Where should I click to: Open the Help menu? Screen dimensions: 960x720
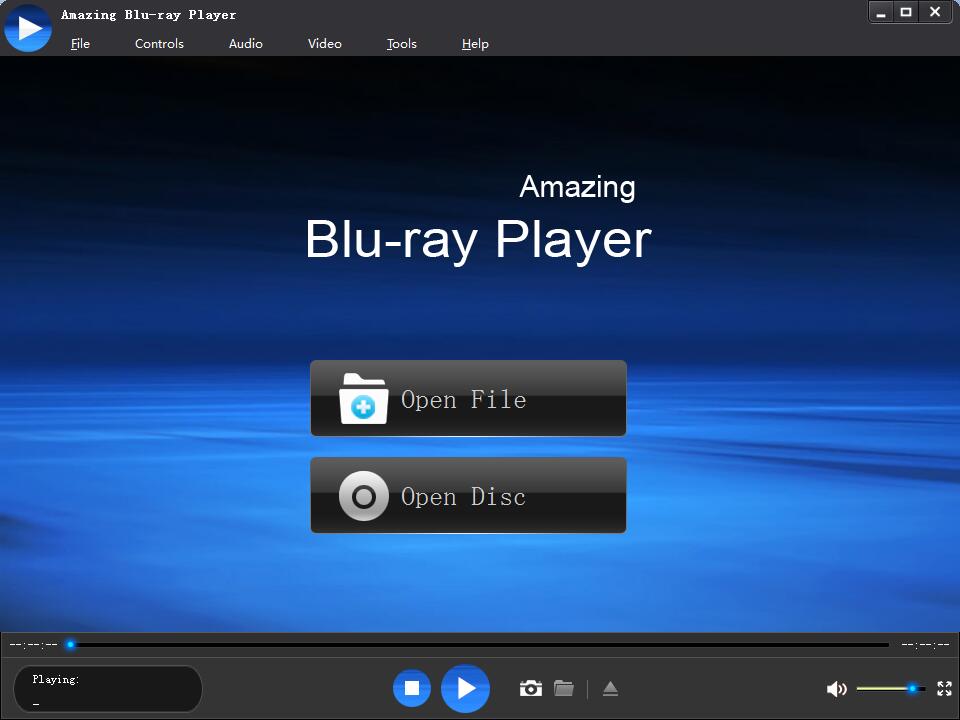475,43
